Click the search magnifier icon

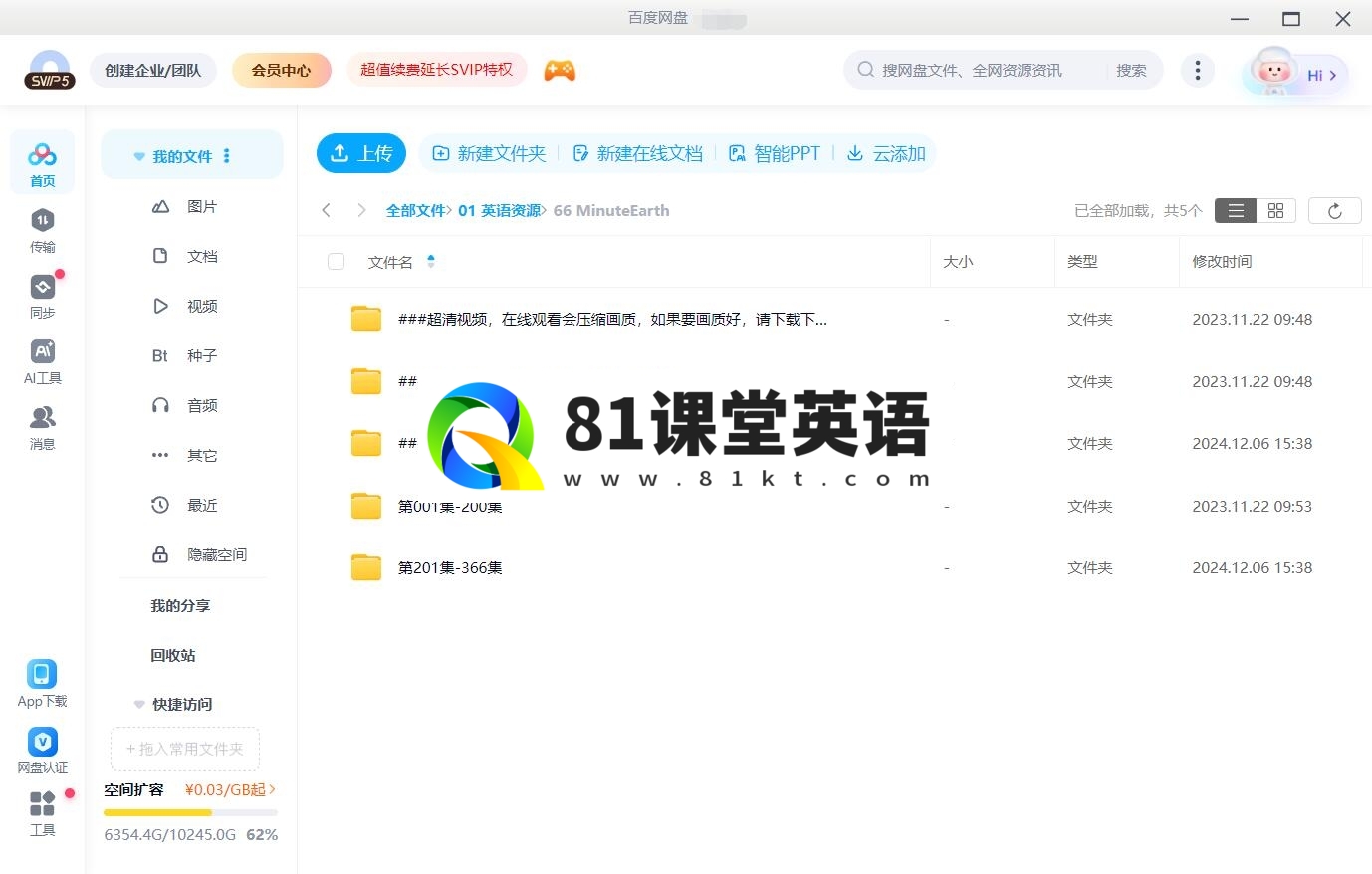[865, 70]
